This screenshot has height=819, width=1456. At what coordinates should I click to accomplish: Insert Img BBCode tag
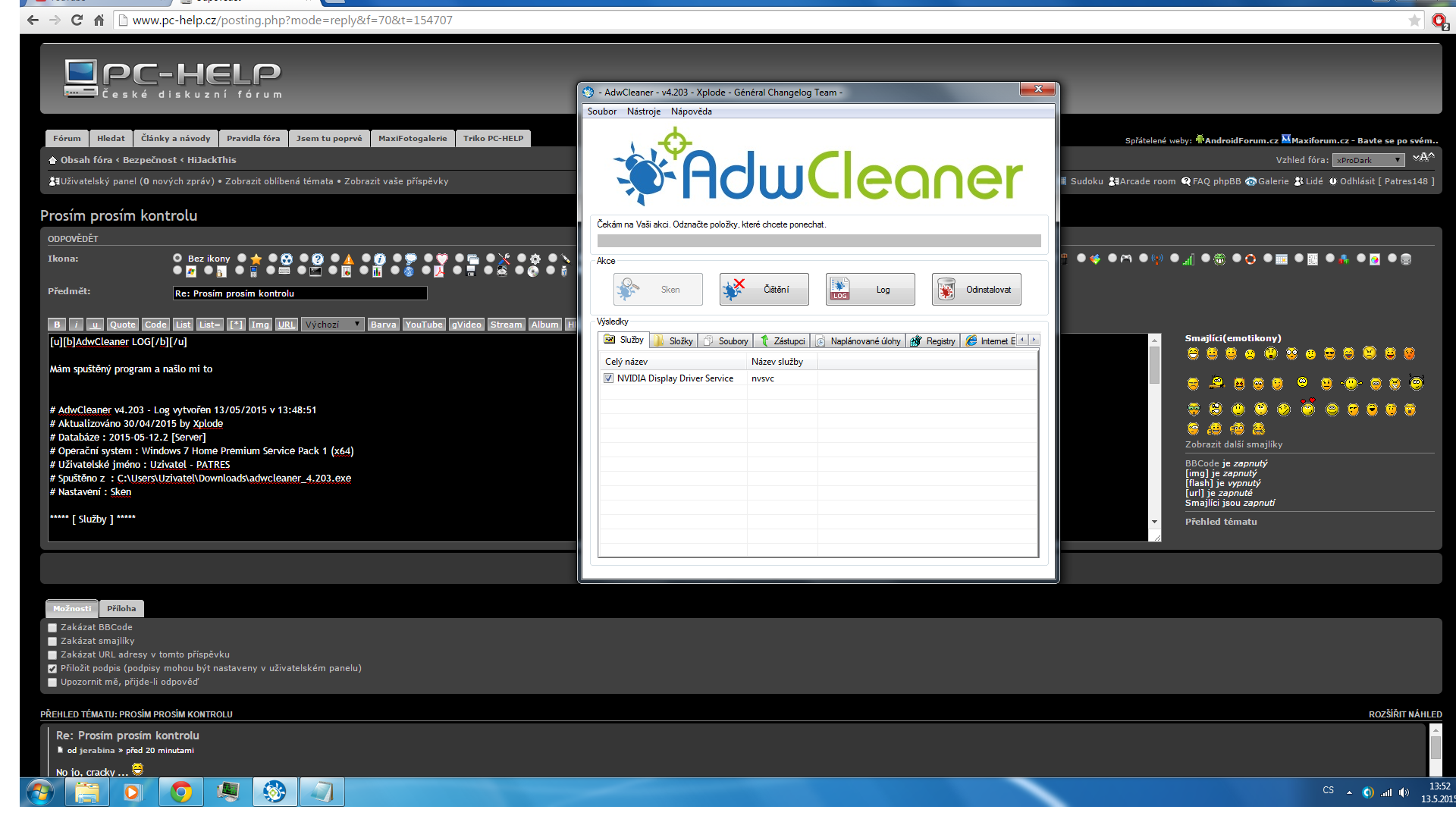pyautogui.click(x=260, y=325)
